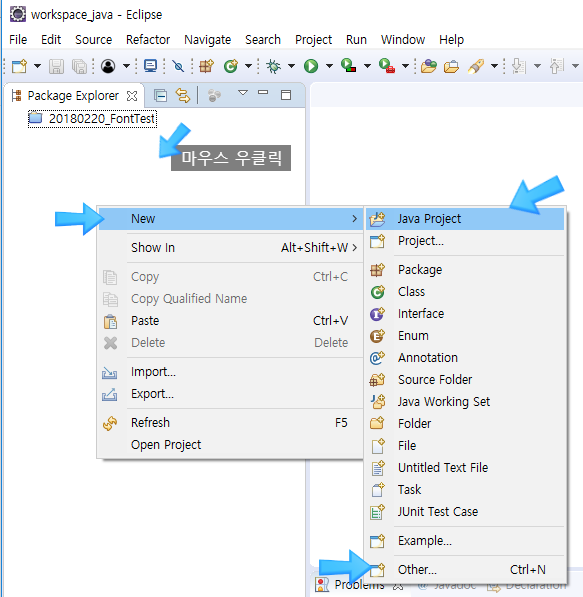The image size is (583, 597).
Task: Click the Open Type toolbar icon
Action: (x=429, y=66)
